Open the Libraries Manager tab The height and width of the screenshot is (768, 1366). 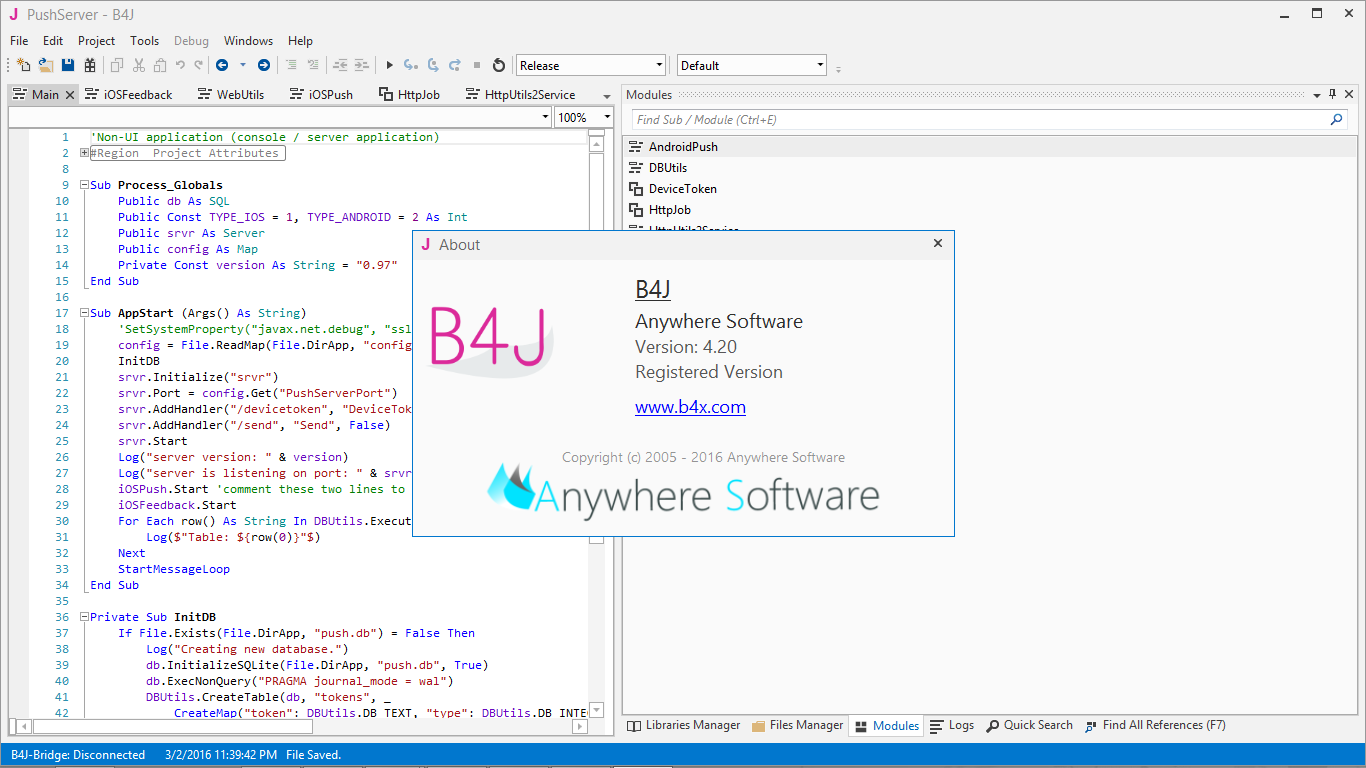tap(684, 726)
